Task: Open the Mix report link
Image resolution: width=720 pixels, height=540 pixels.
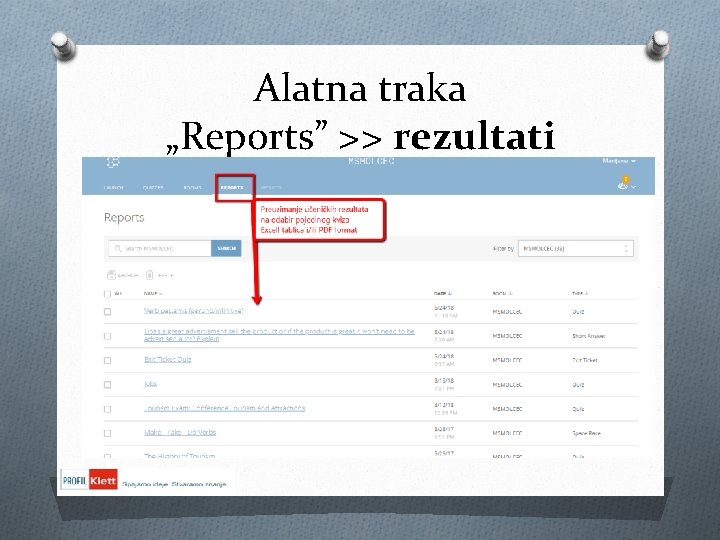Action: pos(151,384)
